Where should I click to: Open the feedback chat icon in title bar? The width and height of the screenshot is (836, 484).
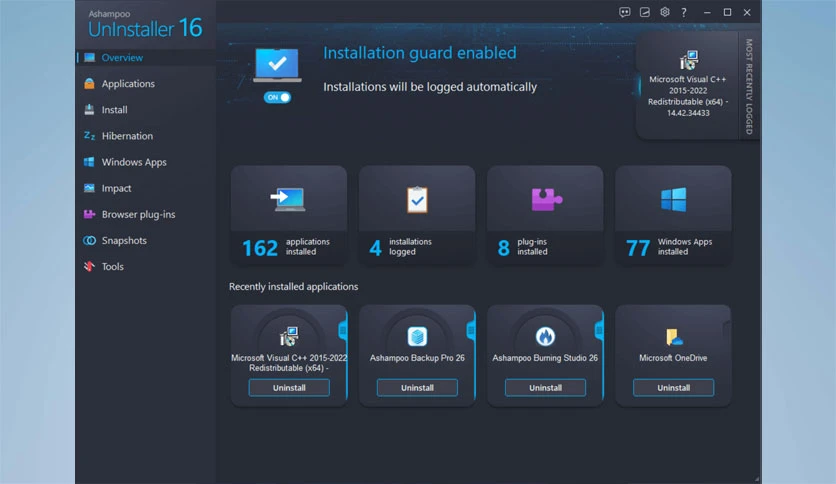point(625,12)
